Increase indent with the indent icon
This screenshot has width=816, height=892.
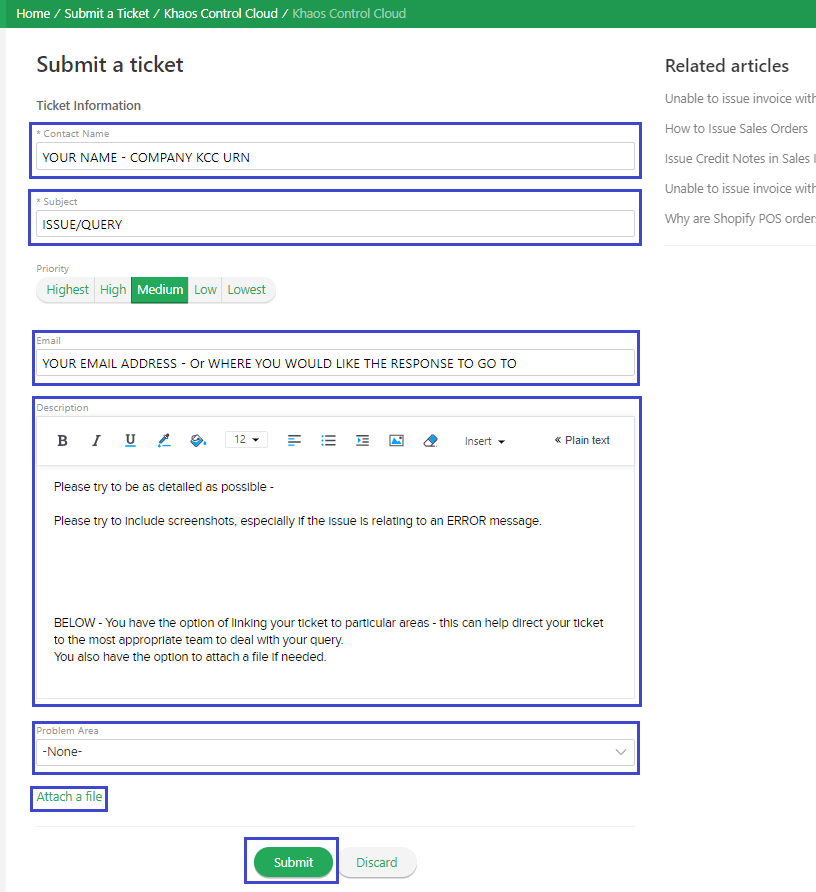click(362, 441)
